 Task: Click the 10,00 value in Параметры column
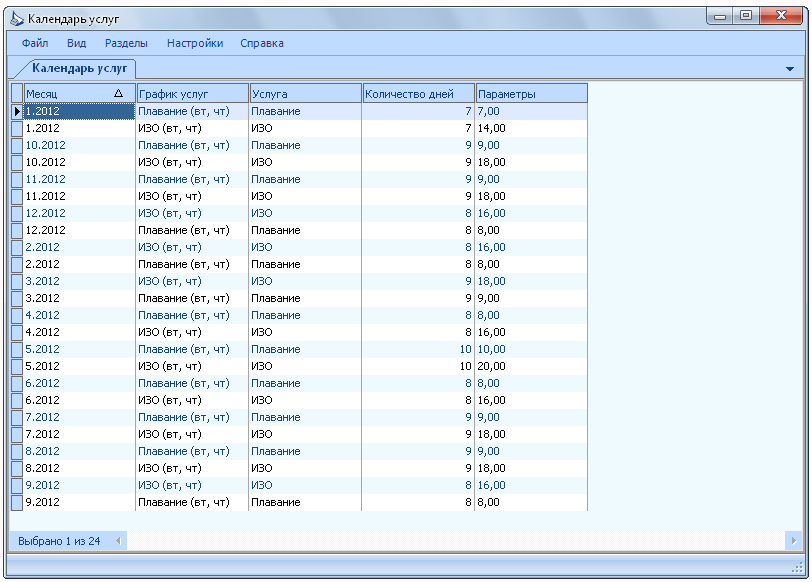point(491,349)
